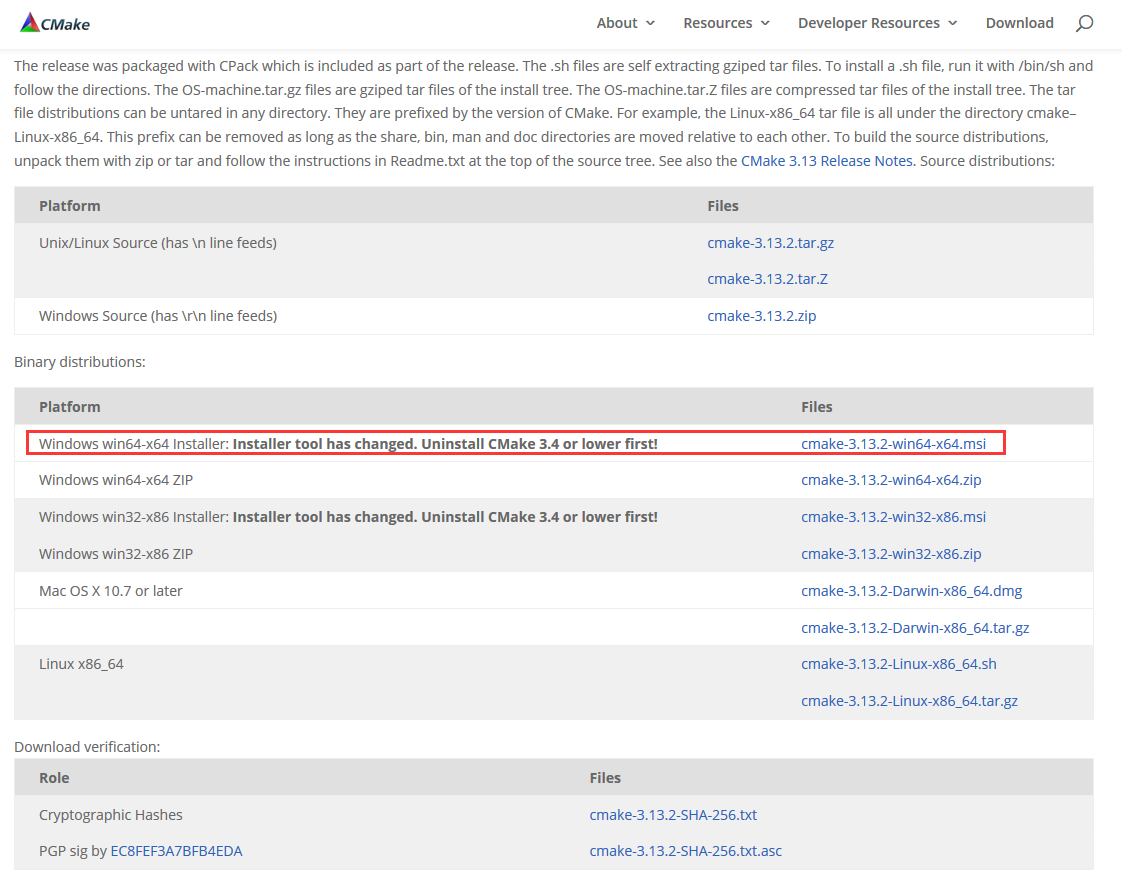1122x890 pixels.
Task: Download cmake-3.13.2-Linux-x86_64.sh
Action: tap(898, 665)
